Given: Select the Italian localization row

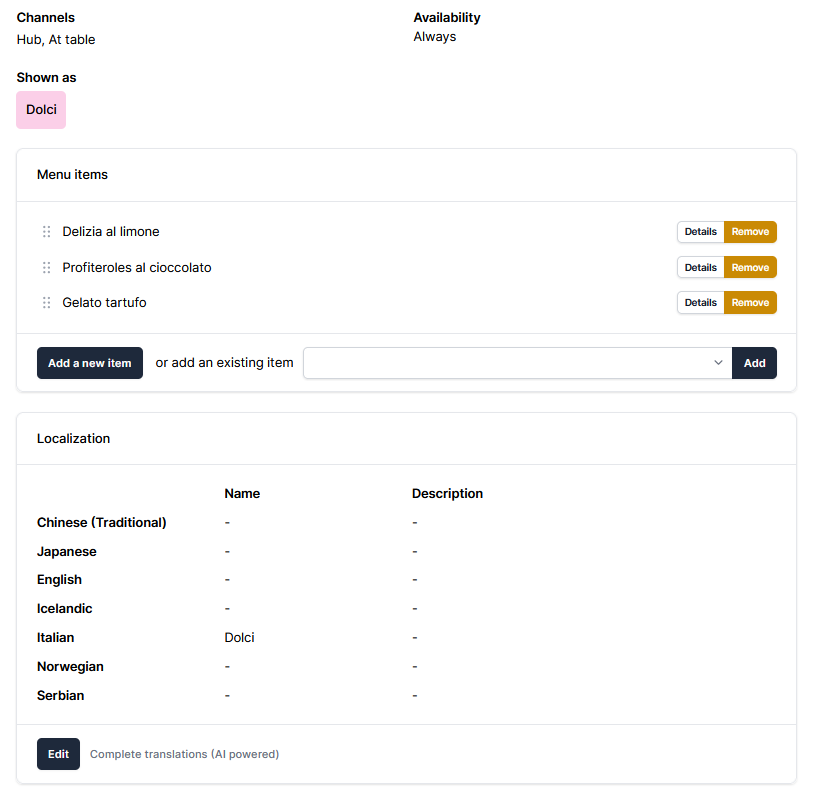Looking at the screenshot, I should point(56,638).
